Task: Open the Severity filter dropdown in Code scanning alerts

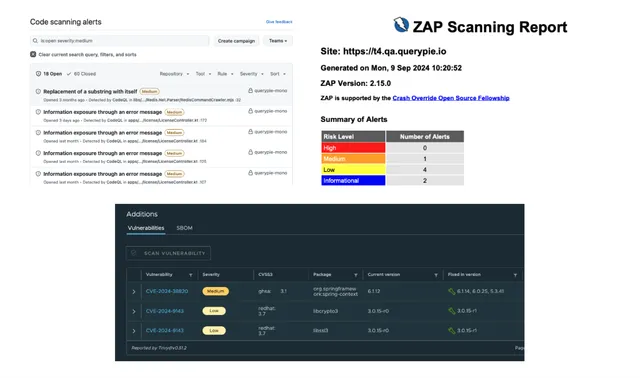Action: pyautogui.click(x=251, y=74)
